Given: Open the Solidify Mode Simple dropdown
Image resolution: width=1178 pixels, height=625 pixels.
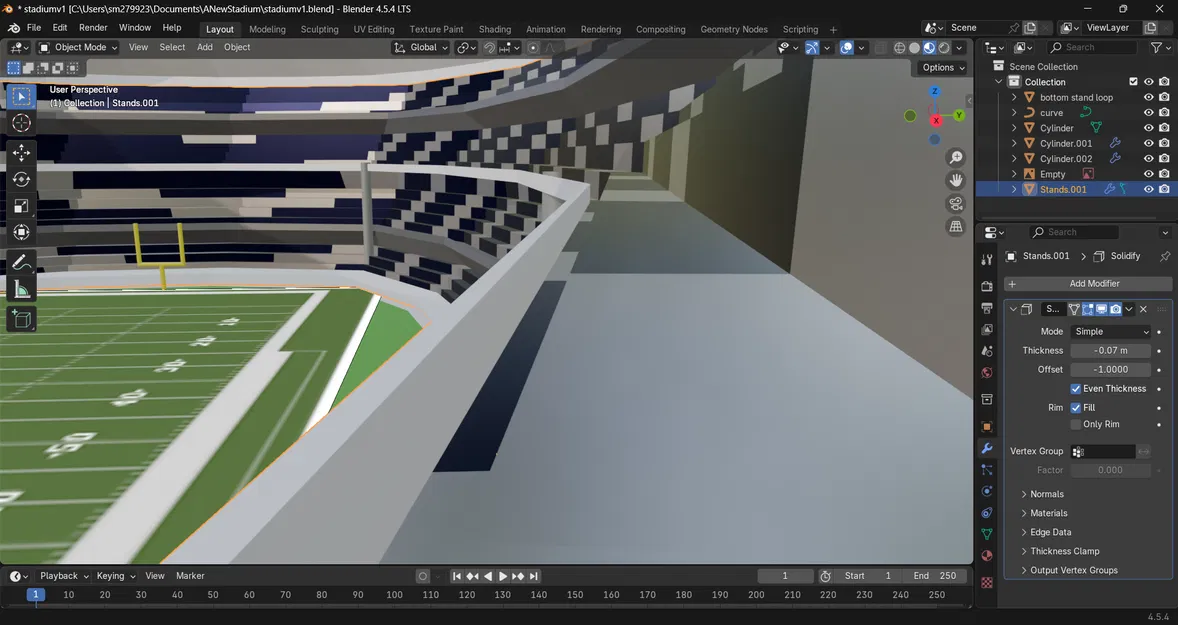Looking at the screenshot, I should pyautogui.click(x=1110, y=332).
